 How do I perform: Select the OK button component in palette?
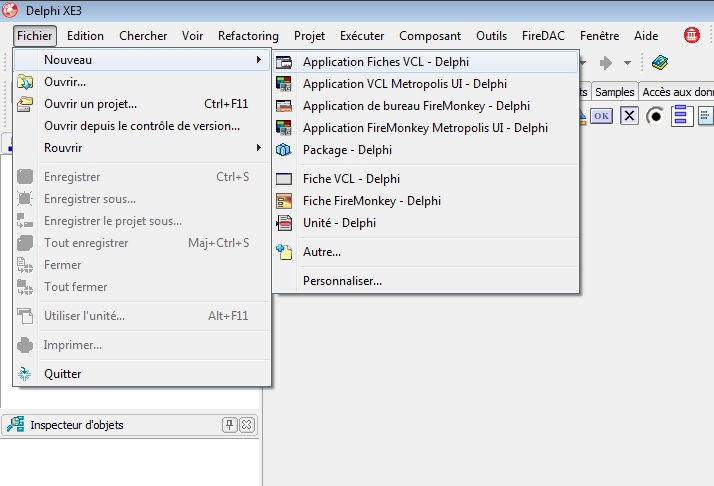coord(602,116)
